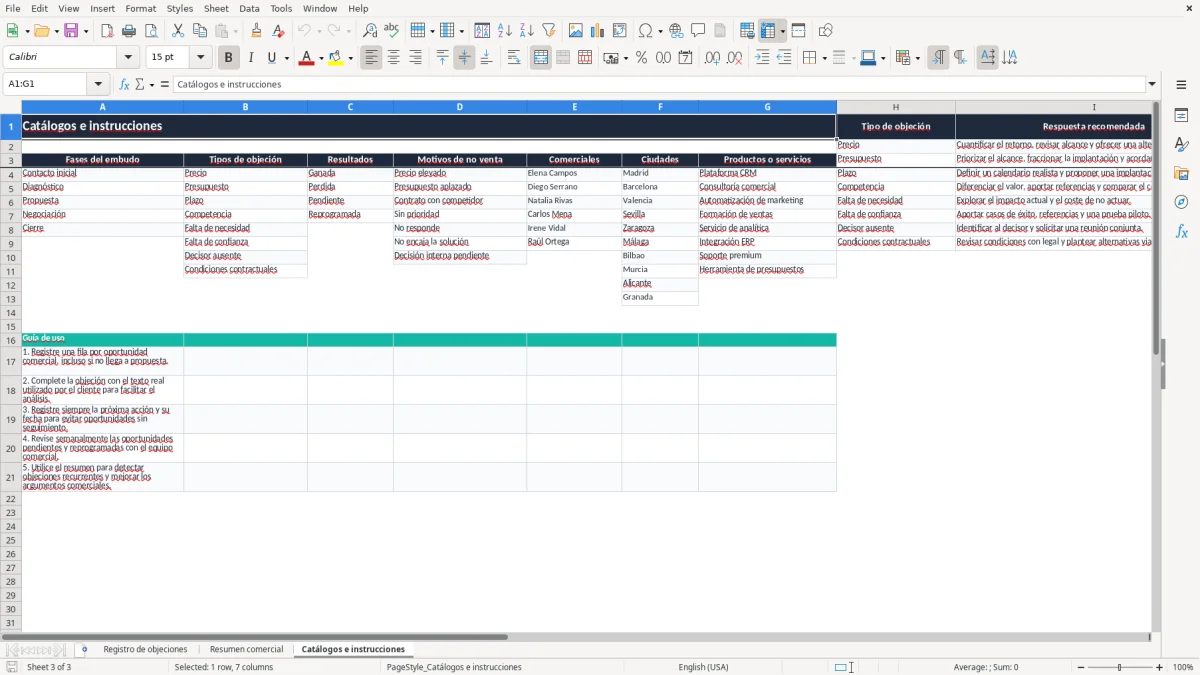Open the Font Size dropdown
The image size is (1200, 675).
click(x=200, y=58)
